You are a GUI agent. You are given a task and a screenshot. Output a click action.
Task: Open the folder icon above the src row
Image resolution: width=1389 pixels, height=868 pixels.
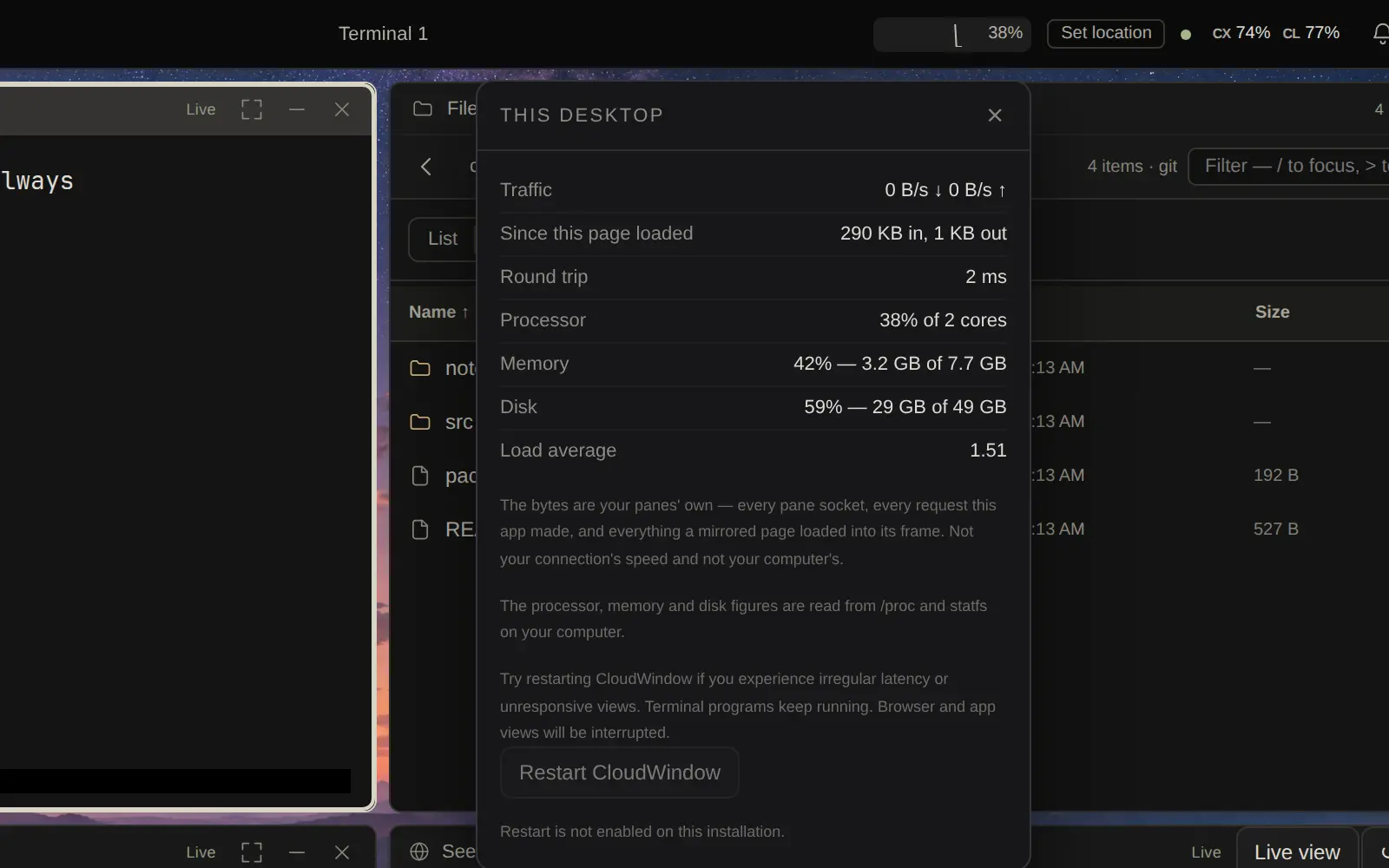pos(420,368)
